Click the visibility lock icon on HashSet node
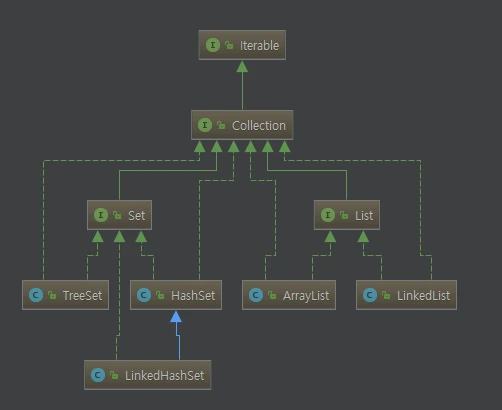502x410 pixels. click(x=160, y=295)
